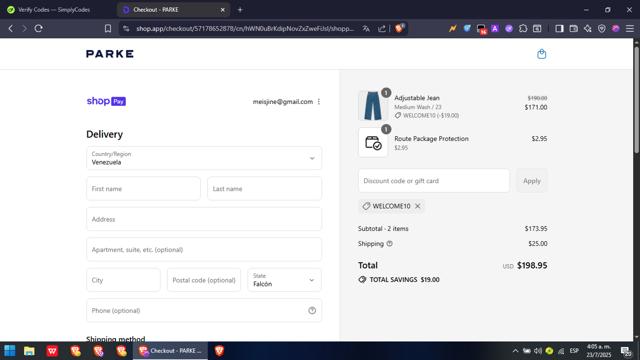Click the phone field help icon
The height and width of the screenshot is (360, 640).
point(312,311)
